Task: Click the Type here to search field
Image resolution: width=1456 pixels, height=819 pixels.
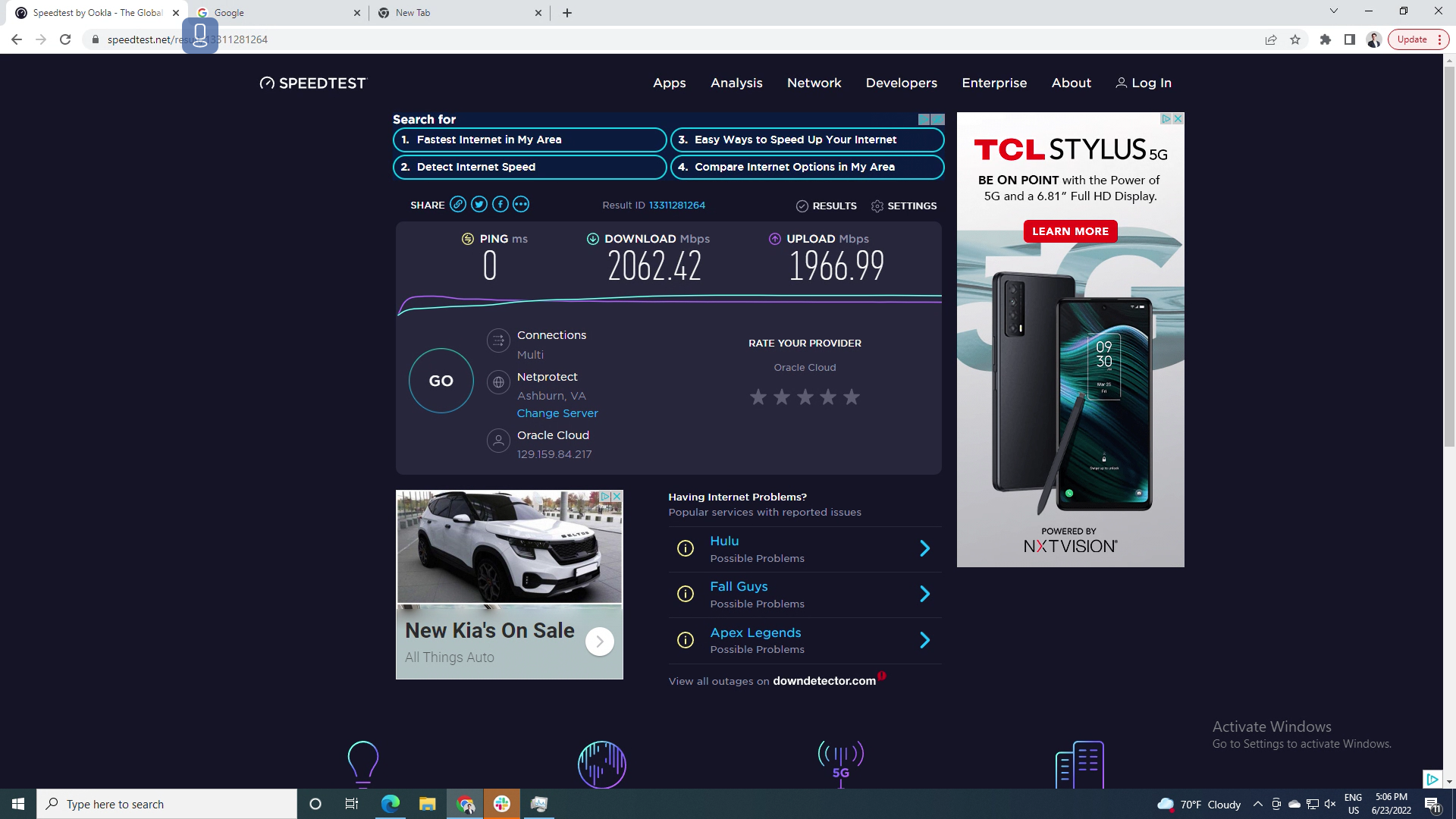Action: coord(167,804)
